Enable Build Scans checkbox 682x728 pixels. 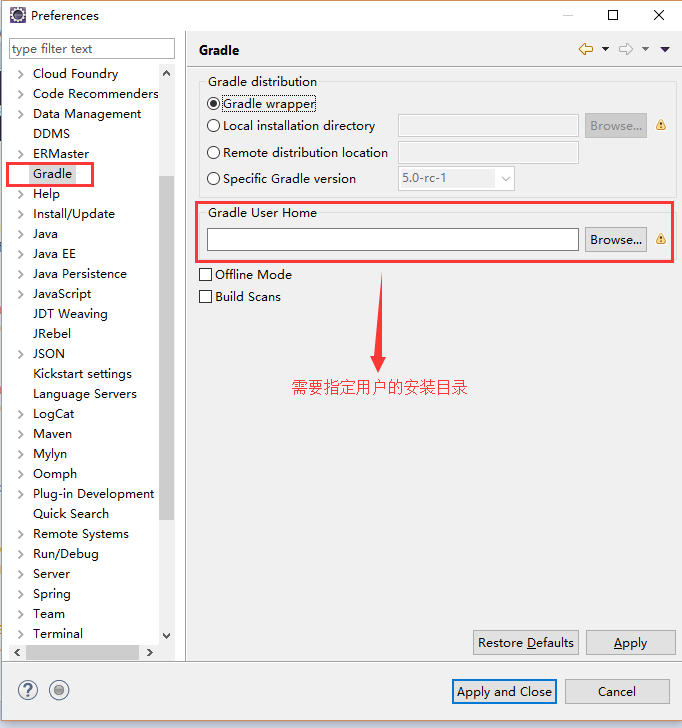pos(205,296)
